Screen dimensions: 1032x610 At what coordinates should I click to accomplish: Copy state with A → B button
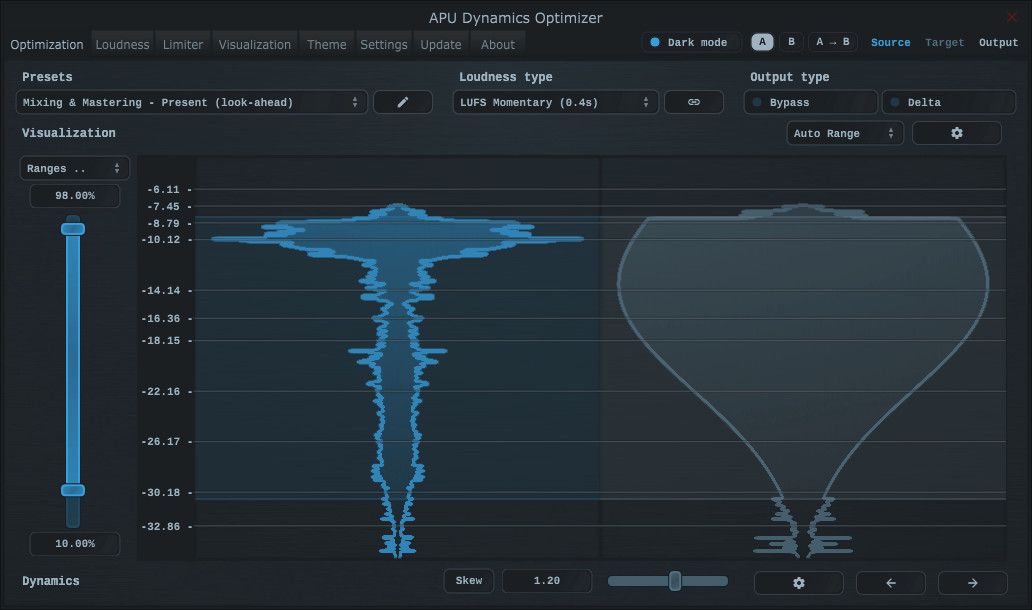click(832, 42)
